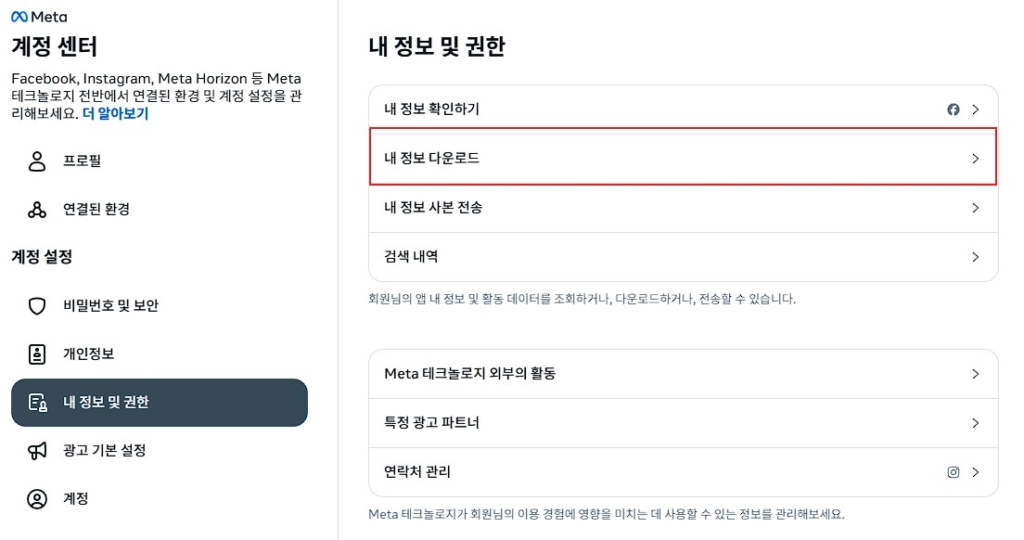This screenshot has height=540, width=1024.
Task: Open 내 정보 확인하기 row
Action: pyautogui.click(x=683, y=110)
